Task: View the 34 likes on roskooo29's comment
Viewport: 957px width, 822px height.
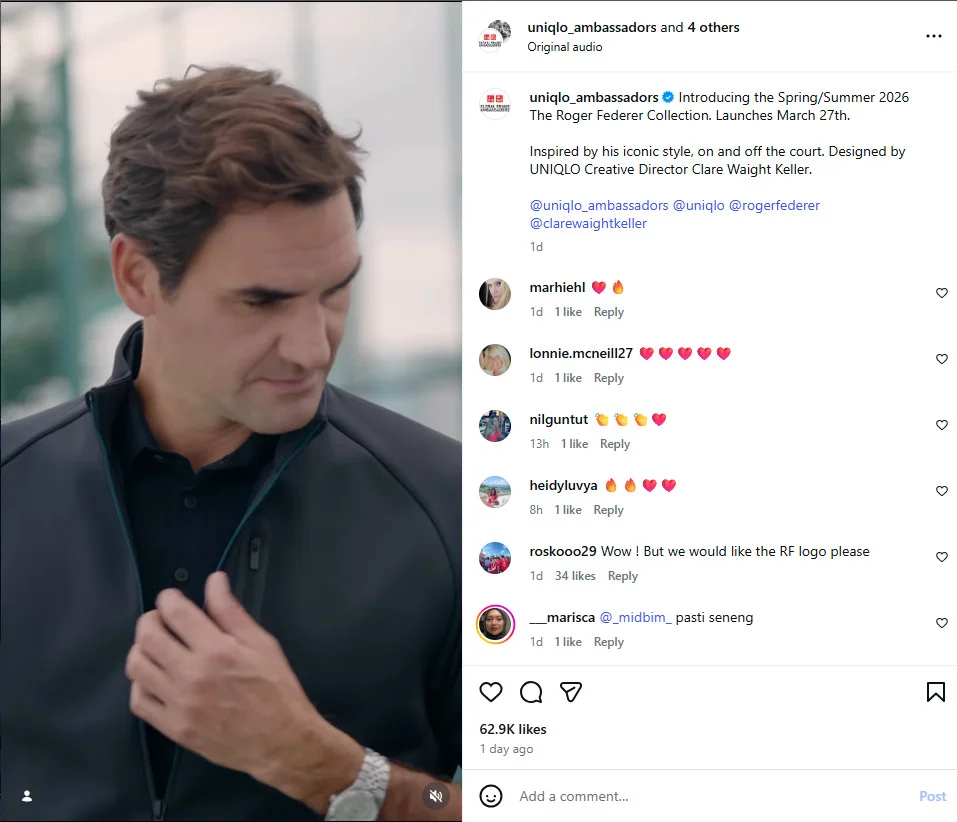Action: tap(575, 576)
